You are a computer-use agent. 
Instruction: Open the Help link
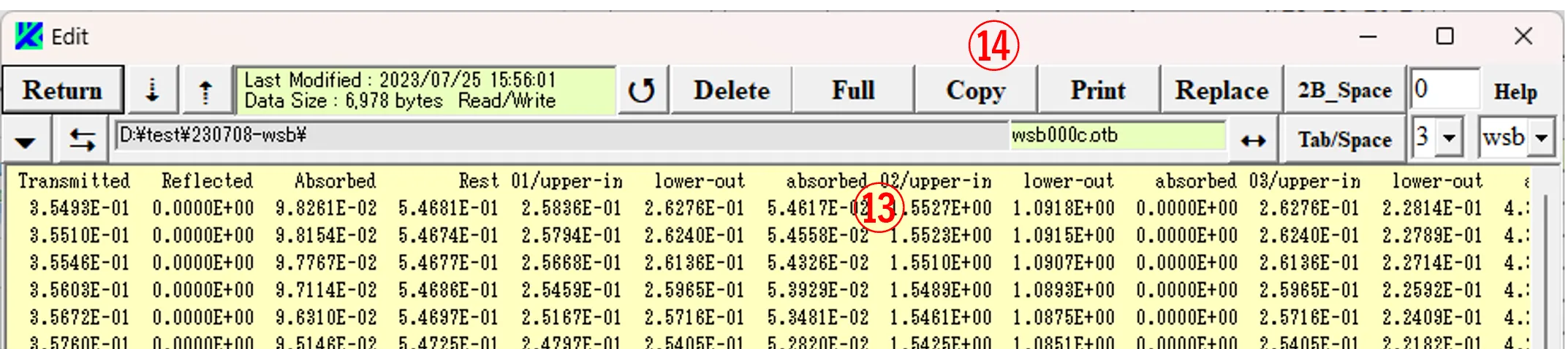pyautogui.click(x=1515, y=92)
